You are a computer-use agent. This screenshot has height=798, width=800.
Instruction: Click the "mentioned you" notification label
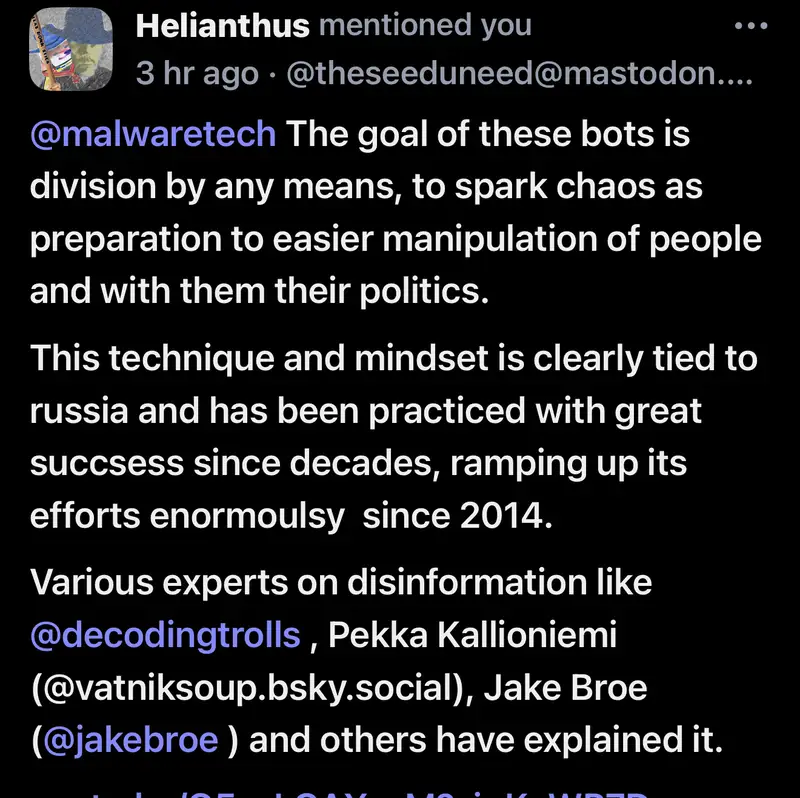pos(426,26)
